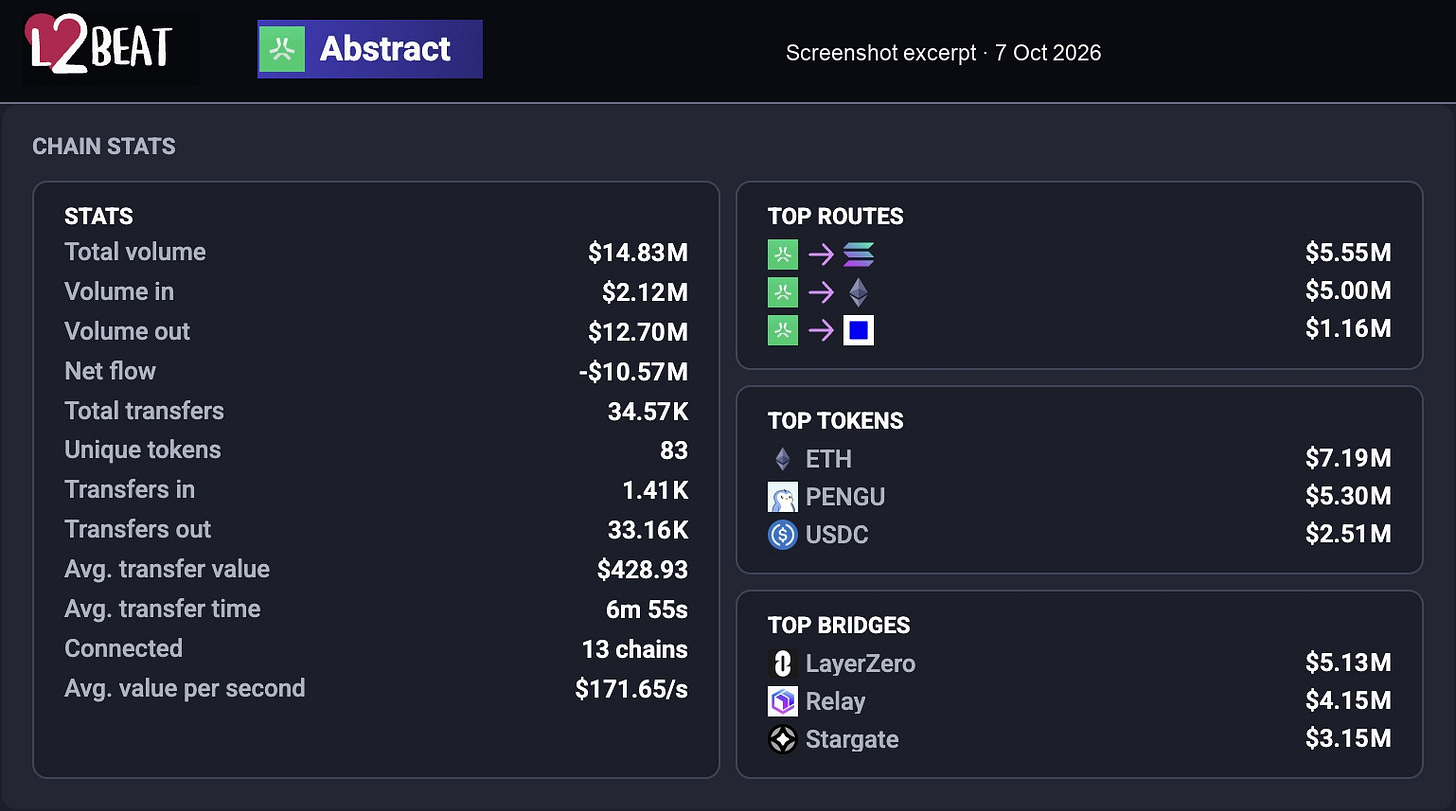The width and height of the screenshot is (1456, 811).
Task: Click the PENGU penguin token icon
Action: [783, 497]
